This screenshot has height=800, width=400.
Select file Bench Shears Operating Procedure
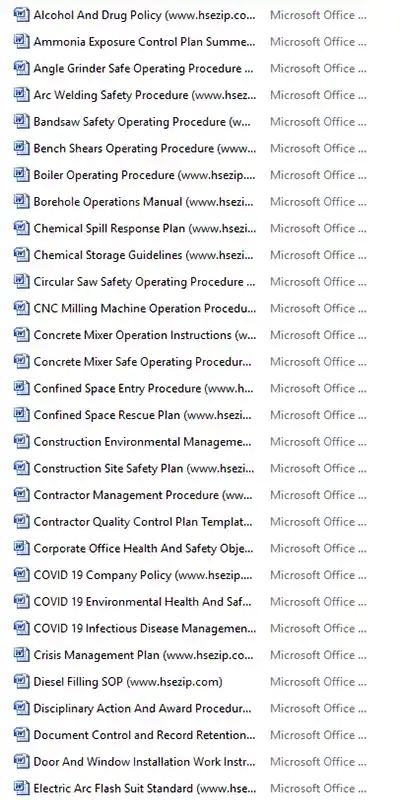pos(145,148)
